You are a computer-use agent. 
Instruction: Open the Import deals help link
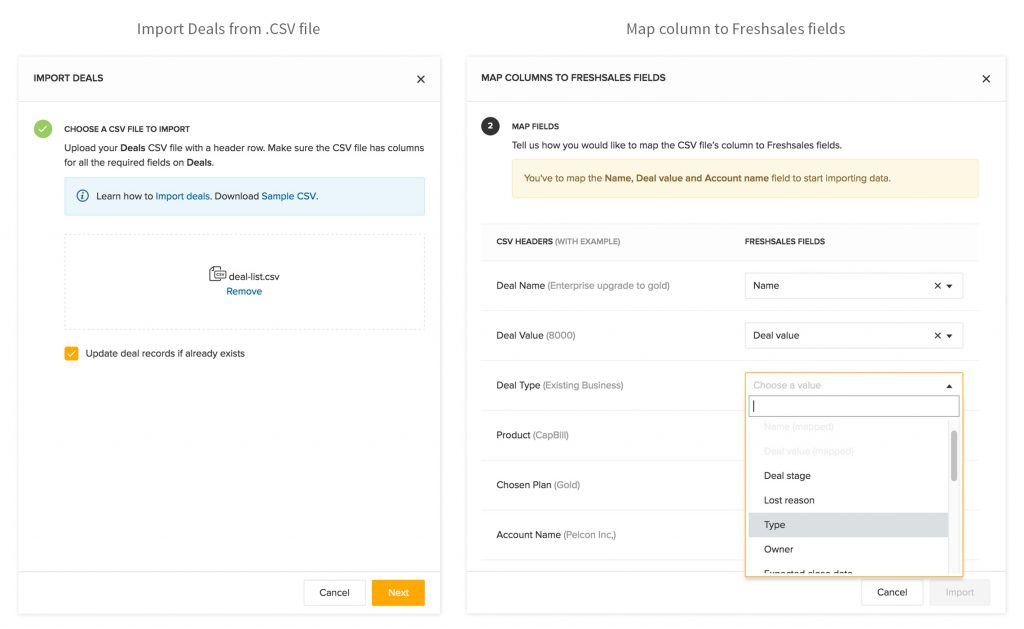pyautogui.click(x=183, y=196)
